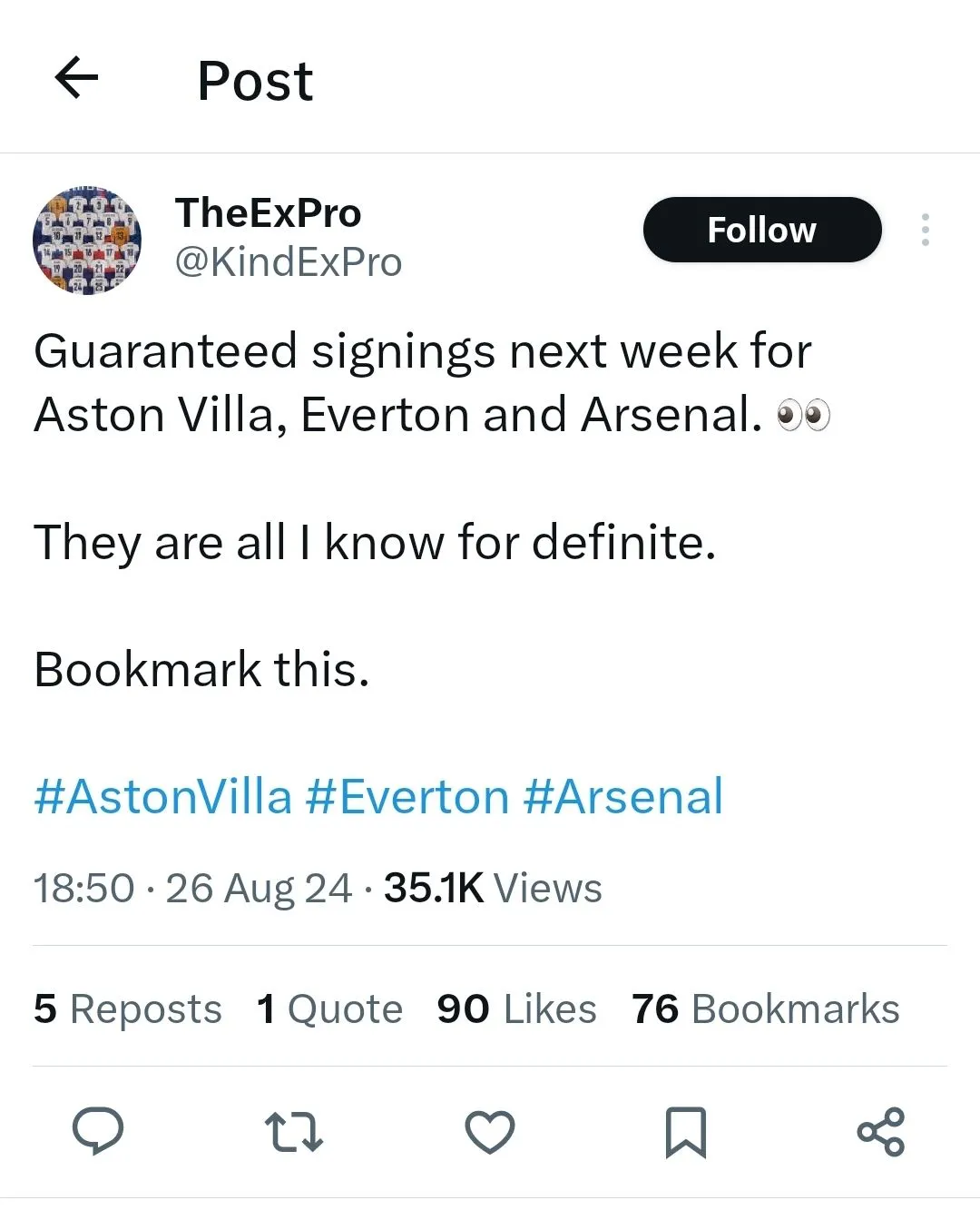980x1210 pixels.
Task: View the 1 Quote post
Action: pos(329,1008)
